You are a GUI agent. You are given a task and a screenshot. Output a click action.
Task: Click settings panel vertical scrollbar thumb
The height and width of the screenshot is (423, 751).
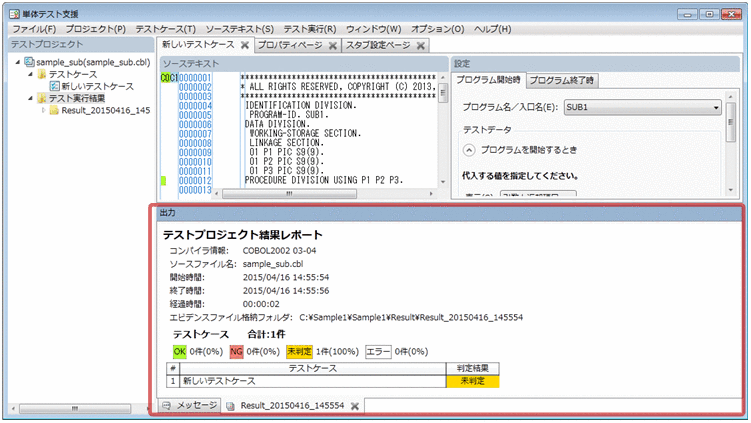tap(730, 122)
